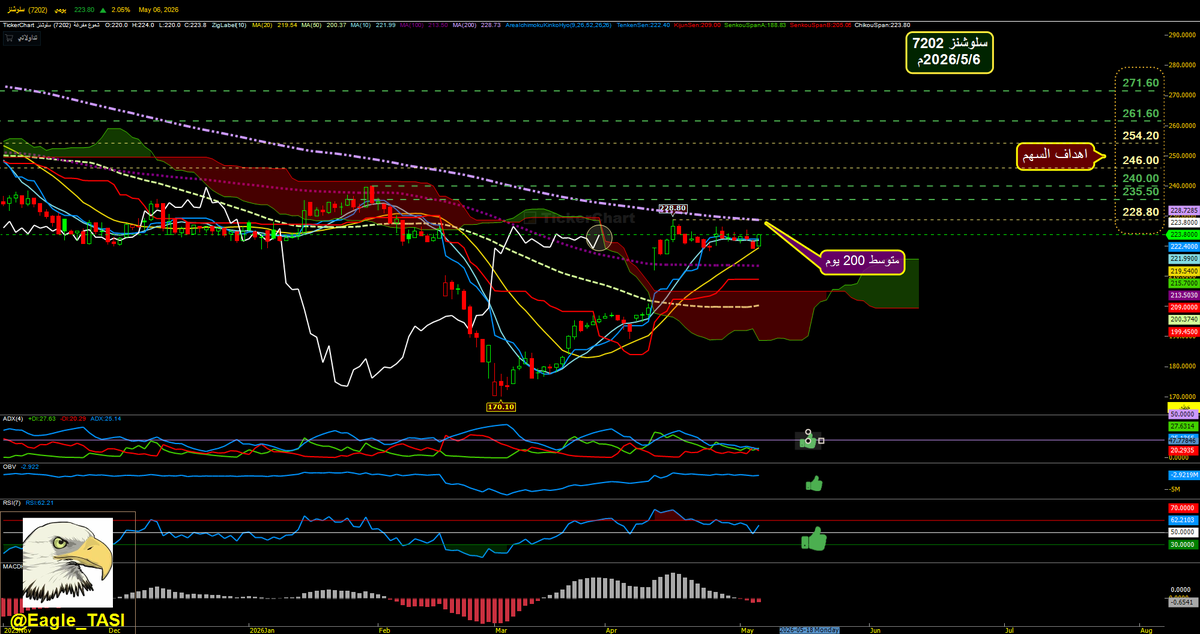Click the 222.4000 blue price axis tag
The height and width of the screenshot is (634, 1200).
(1184, 246)
